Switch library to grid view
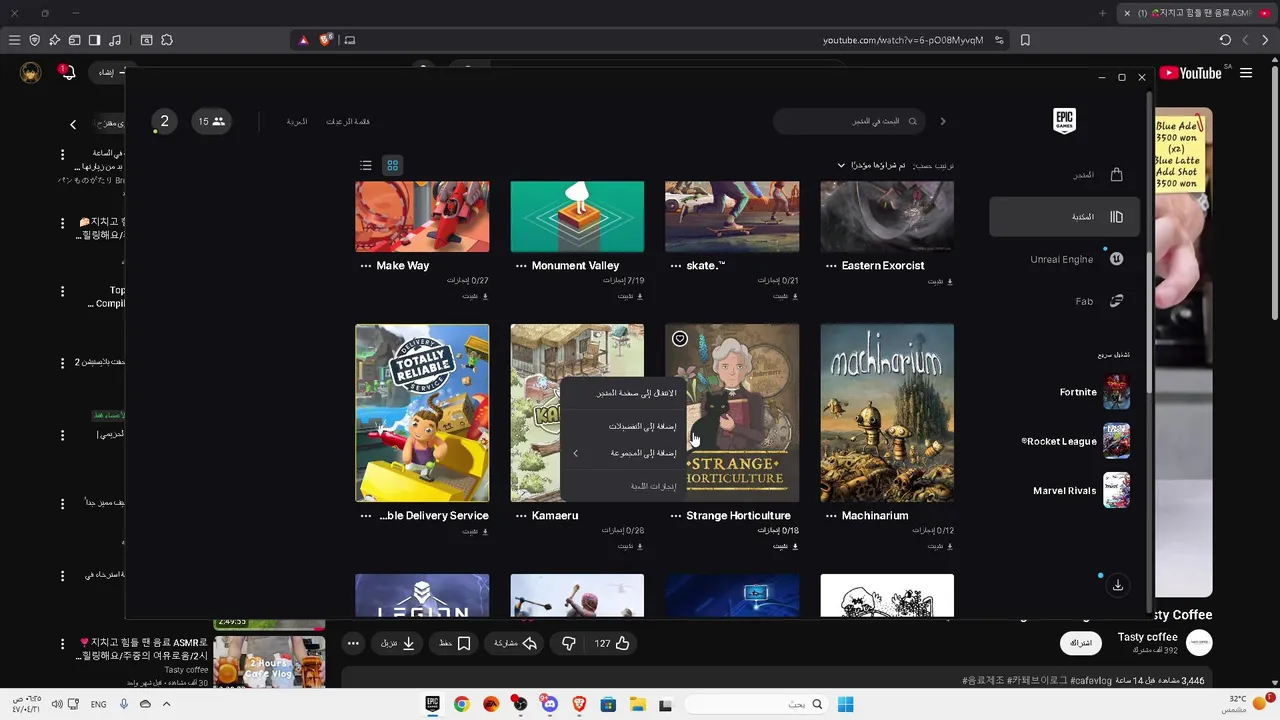Viewport: 1280px width, 720px height. pyautogui.click(x=393, y=165)
